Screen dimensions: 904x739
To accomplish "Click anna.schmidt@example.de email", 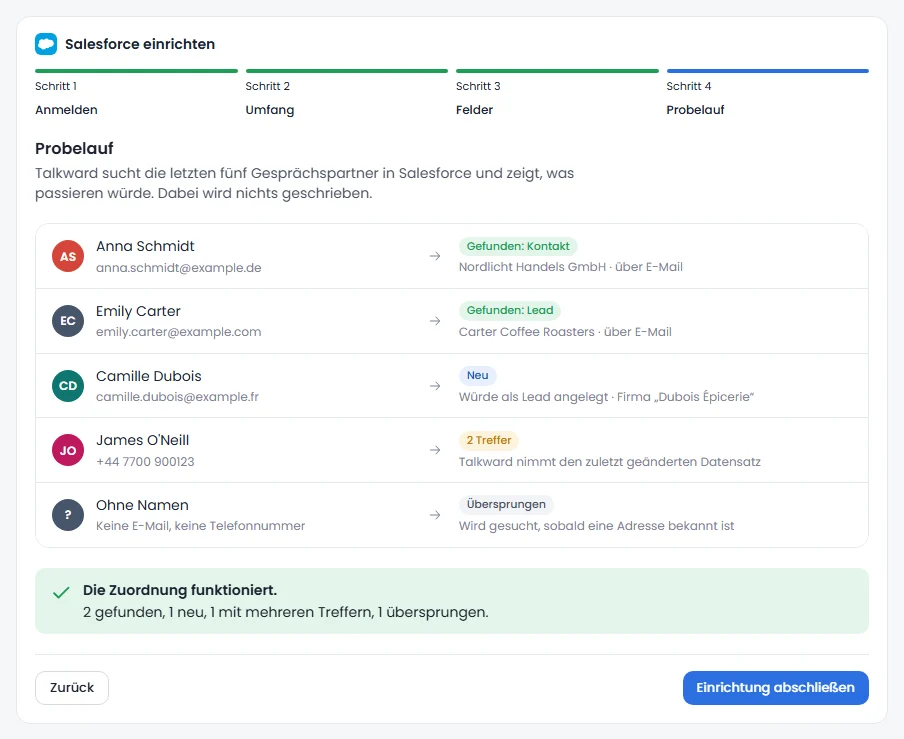I will (179, 268).
